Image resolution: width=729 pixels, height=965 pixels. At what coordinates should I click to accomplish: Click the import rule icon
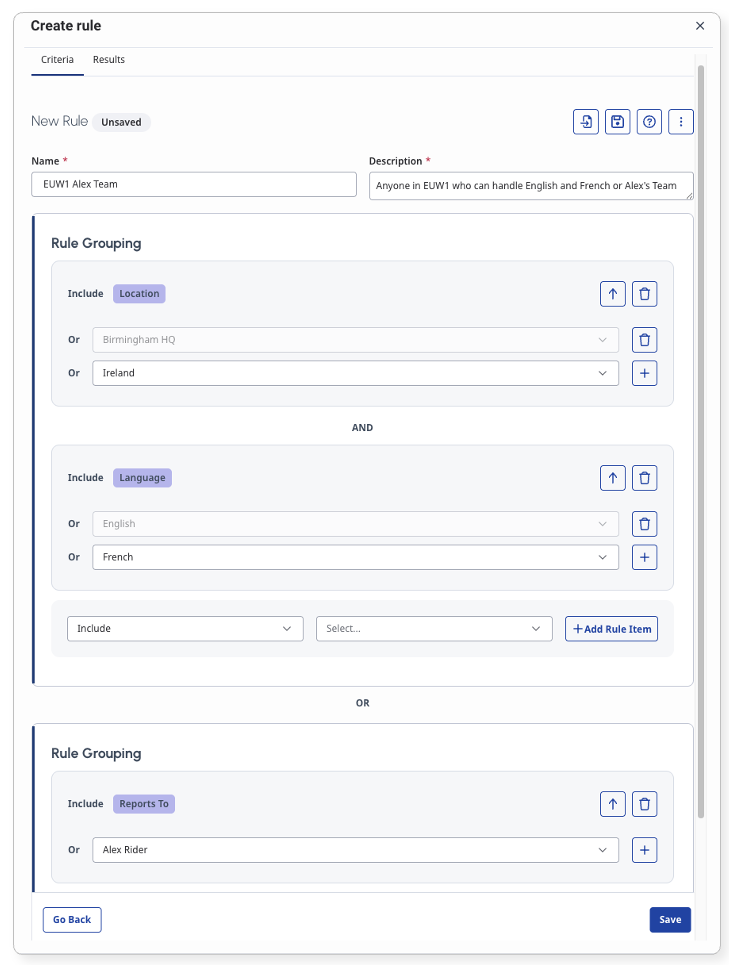click(x=586, y=122)
